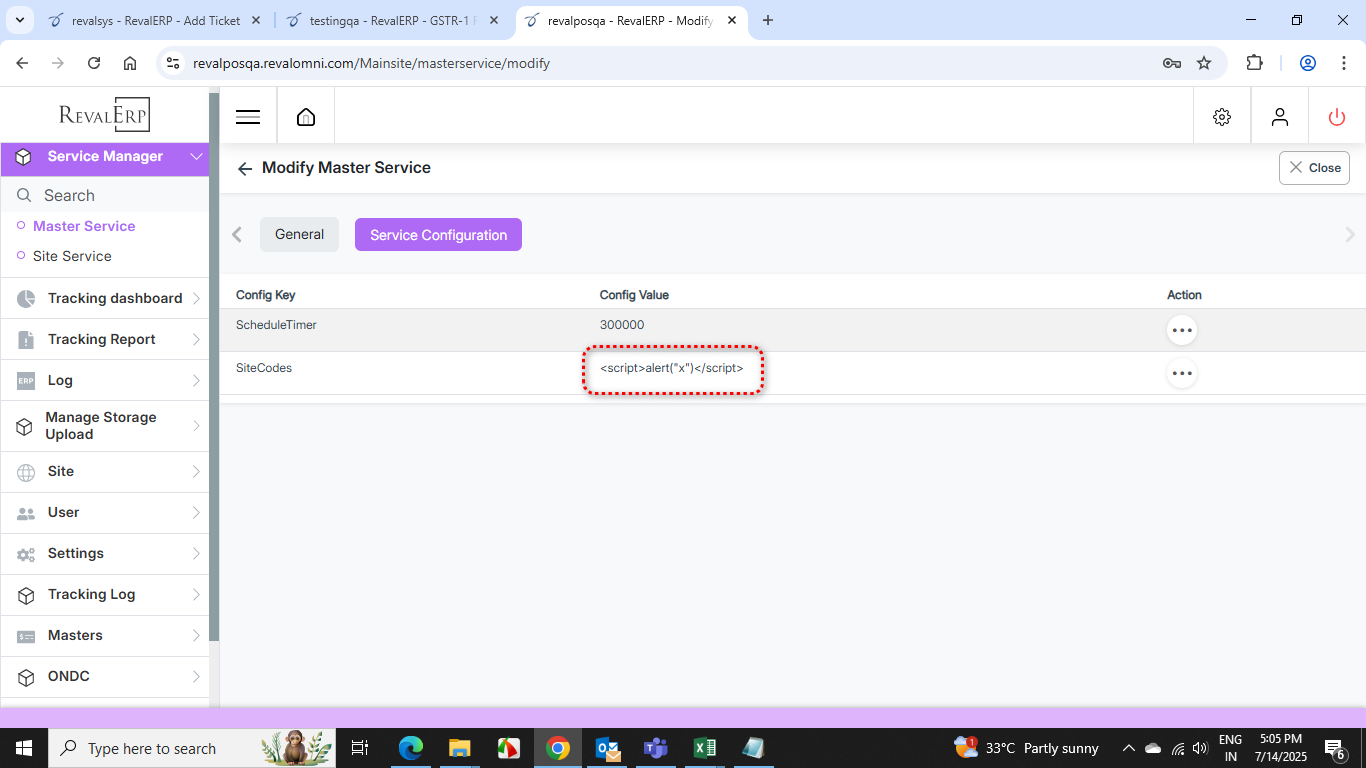This screenshot has height=768, width=1366.
Task: Select the Service Configuration tab
Action: (438, 235)
